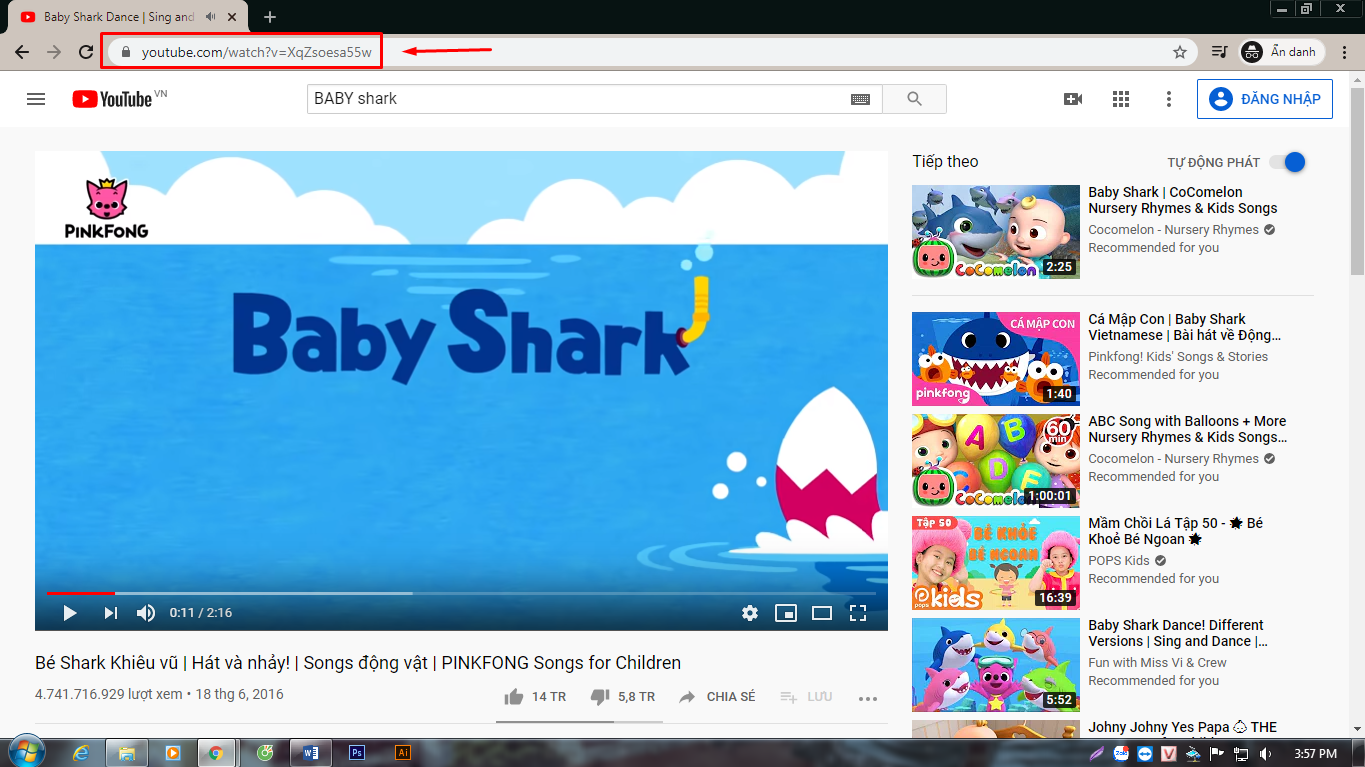The image size is (1365, 767).
Task: Bookmark this page with star
Action: (x=1180, y=52)
